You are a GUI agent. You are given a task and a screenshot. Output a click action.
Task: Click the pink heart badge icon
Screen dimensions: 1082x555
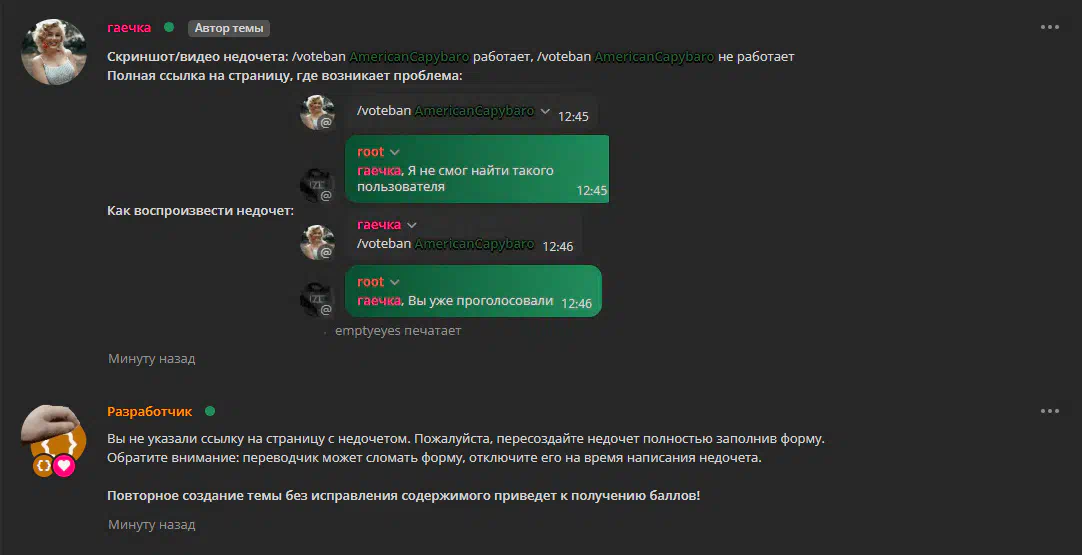(64, 466)
